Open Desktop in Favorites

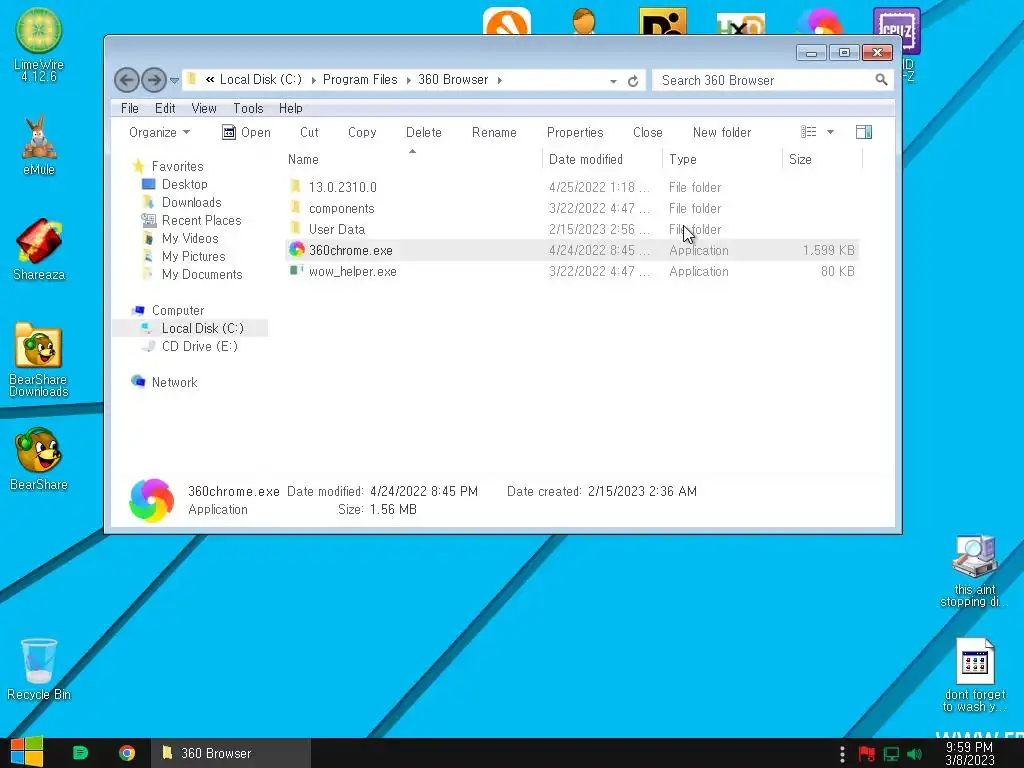(x=184, y=185)
